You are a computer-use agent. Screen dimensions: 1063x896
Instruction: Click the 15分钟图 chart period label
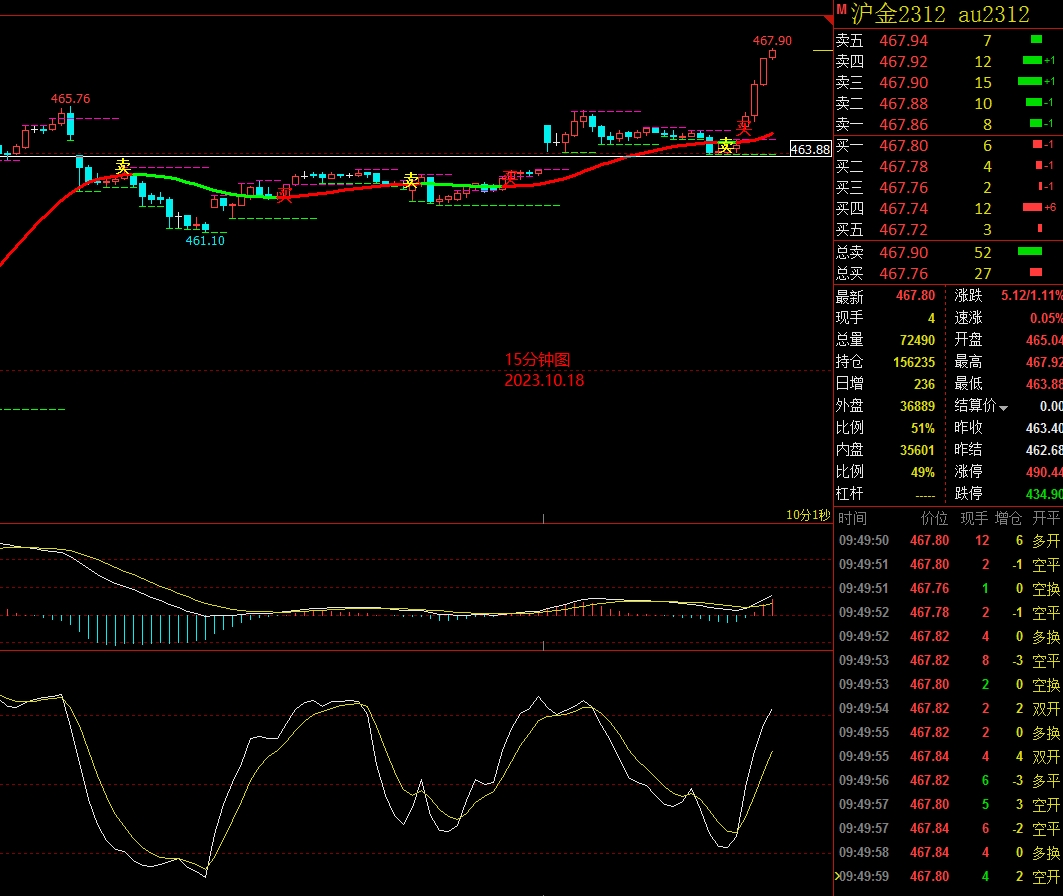537,360
